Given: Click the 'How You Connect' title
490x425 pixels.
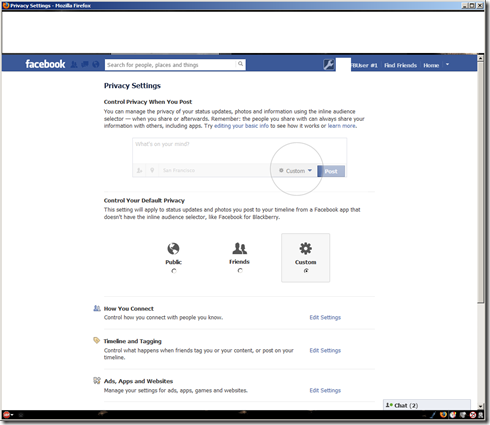Looking at the screenshot, I should [129, 309].
